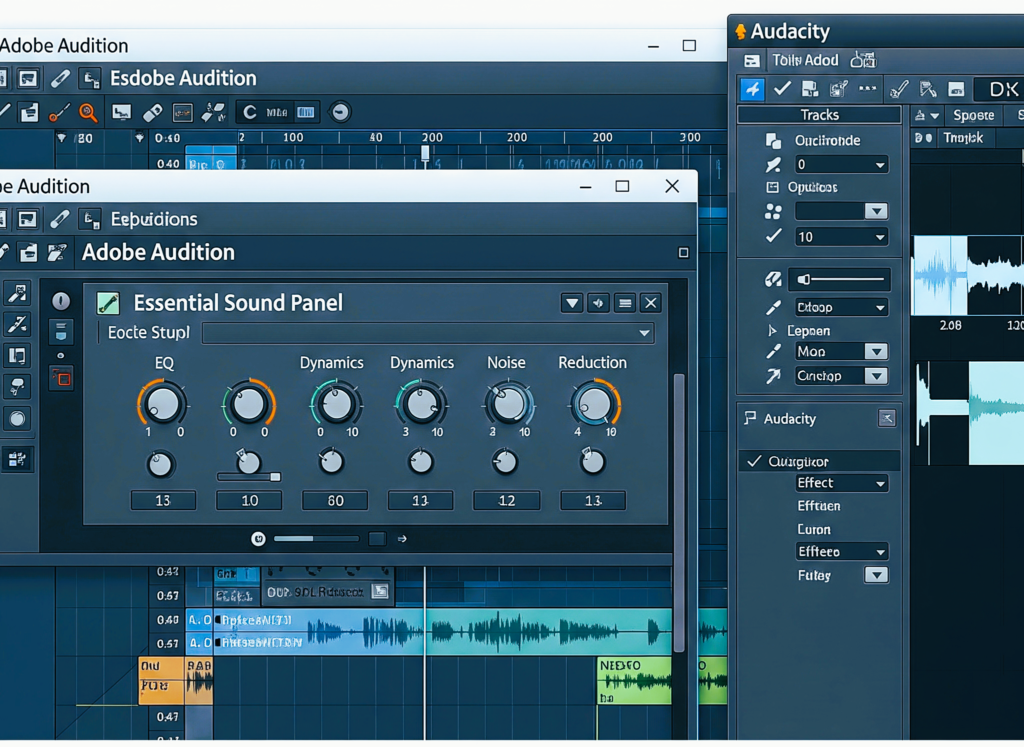Click the green pencil icon of Essential Sound Panel
Image resolution: width=1024 pixels, height=747 pixels.
coord(108,303)
